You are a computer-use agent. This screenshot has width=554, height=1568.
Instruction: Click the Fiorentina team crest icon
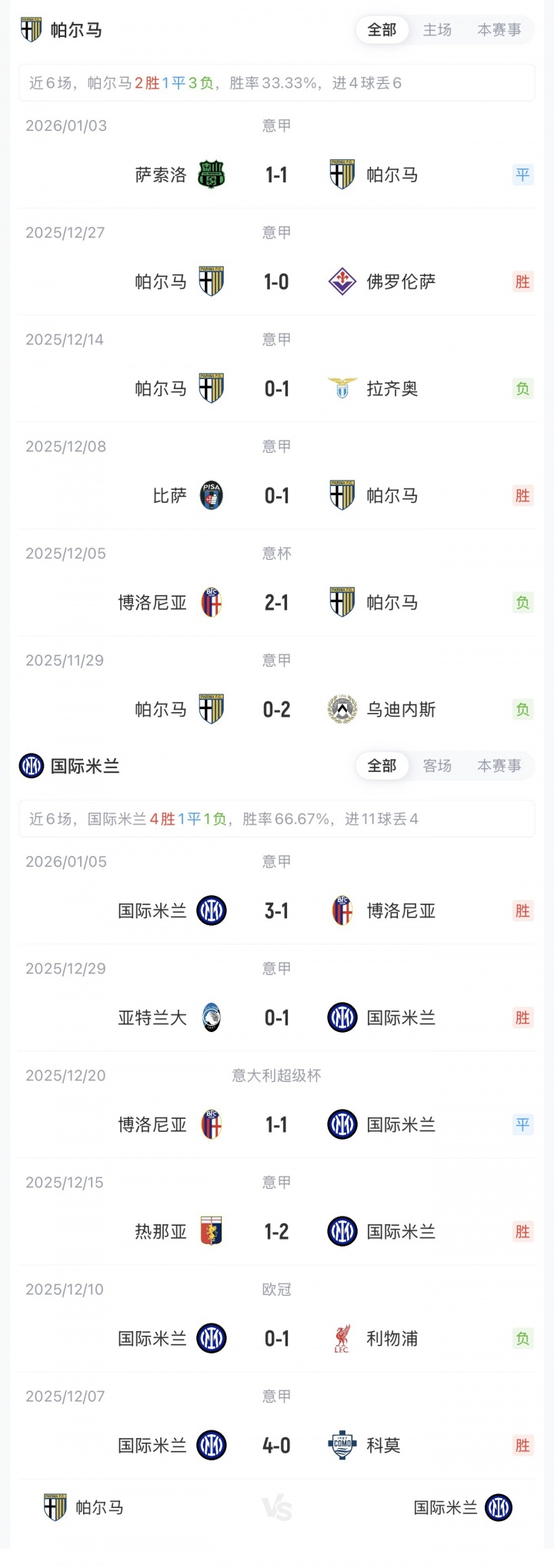tap(342, 281)
